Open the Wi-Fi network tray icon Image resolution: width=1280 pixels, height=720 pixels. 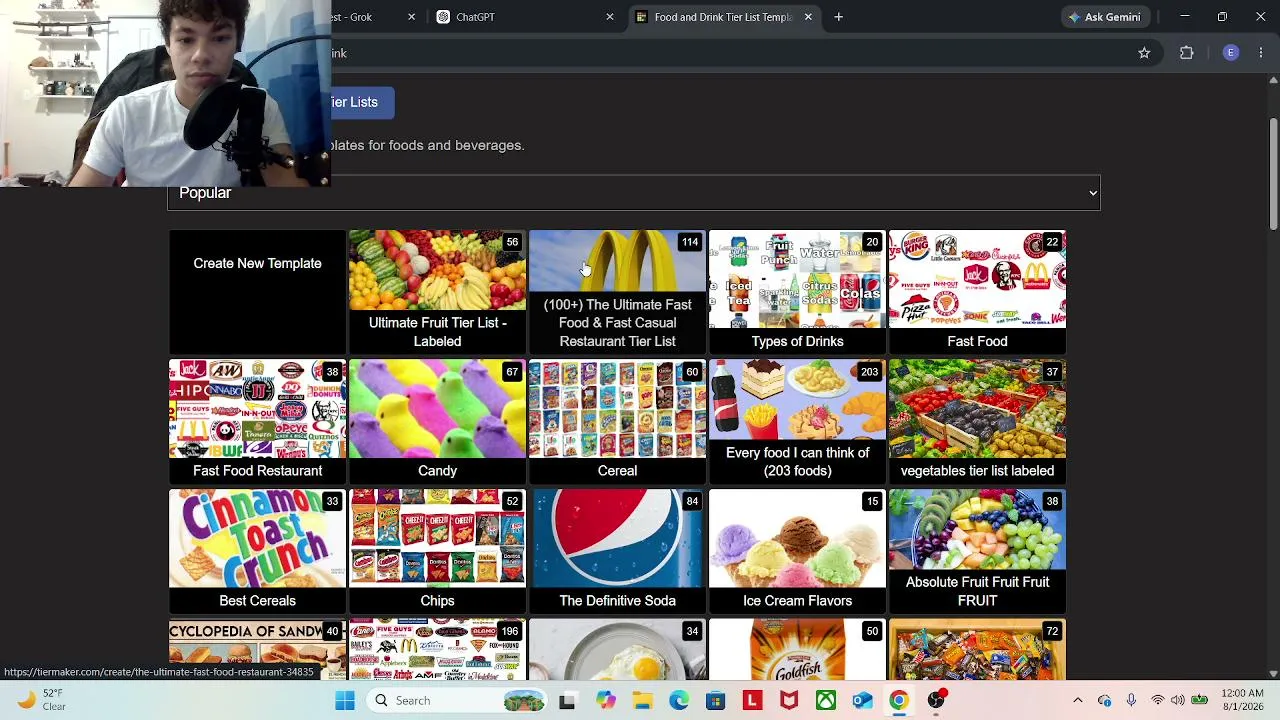click(x=1157, y=701)
